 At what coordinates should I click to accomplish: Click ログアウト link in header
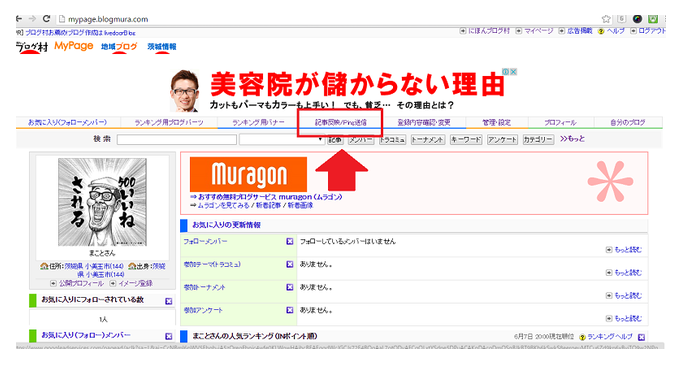652,31
